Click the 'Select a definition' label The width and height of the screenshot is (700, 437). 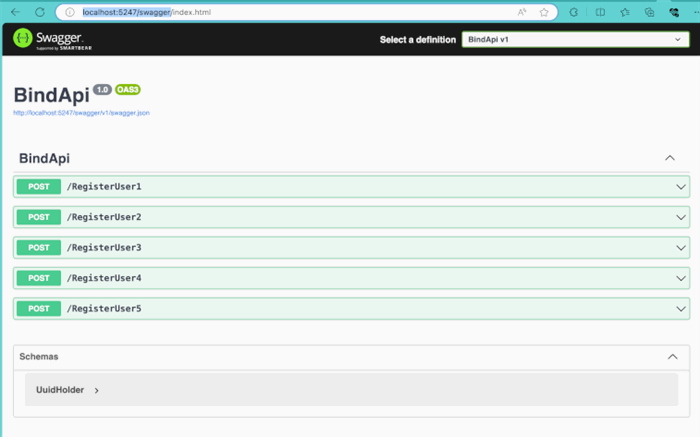pos(418,40)
